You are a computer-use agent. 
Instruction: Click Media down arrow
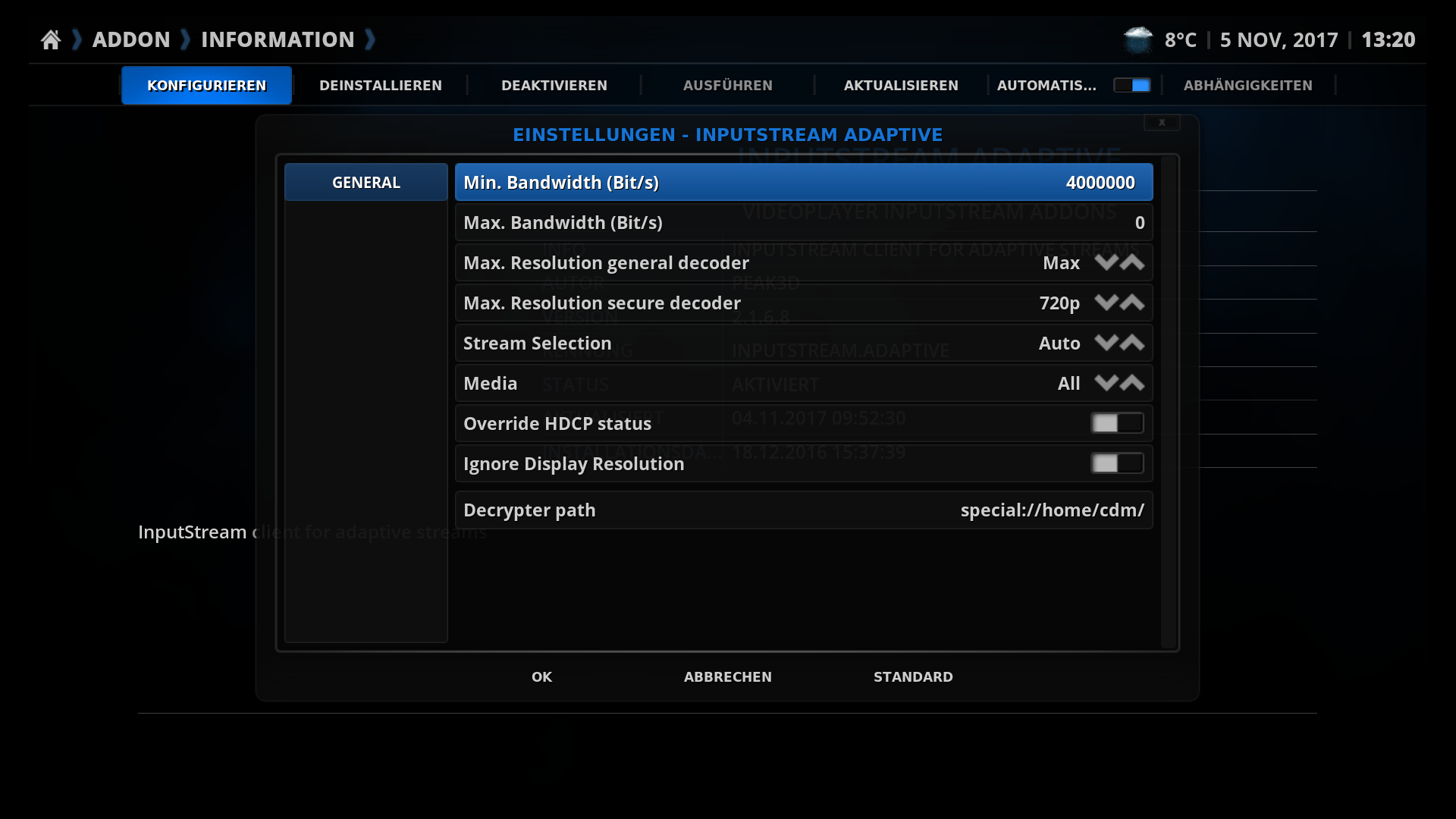(1106, 383)
